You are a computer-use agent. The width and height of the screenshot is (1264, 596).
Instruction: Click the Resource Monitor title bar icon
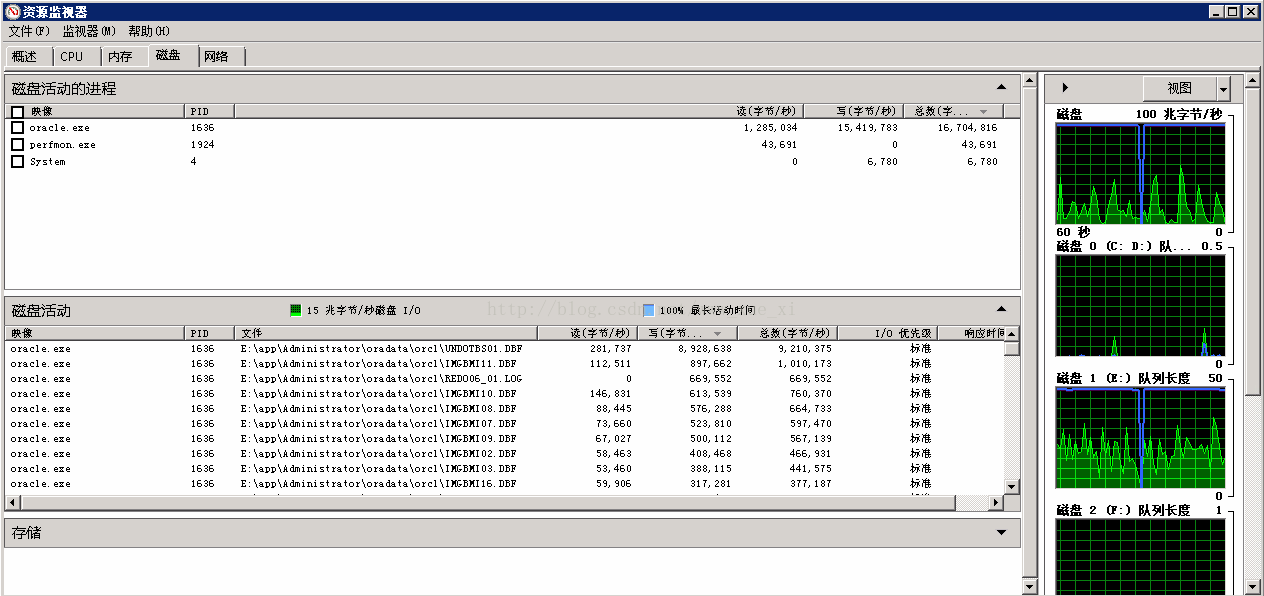[11, 11]
